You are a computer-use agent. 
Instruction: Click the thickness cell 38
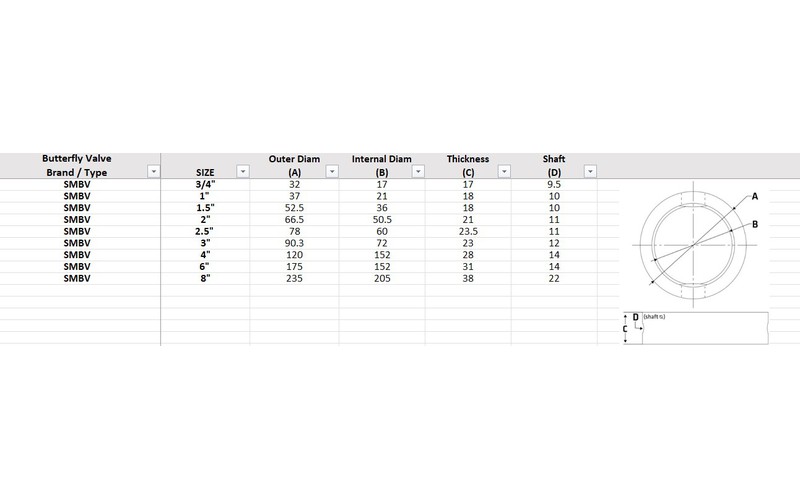[468, 280]
